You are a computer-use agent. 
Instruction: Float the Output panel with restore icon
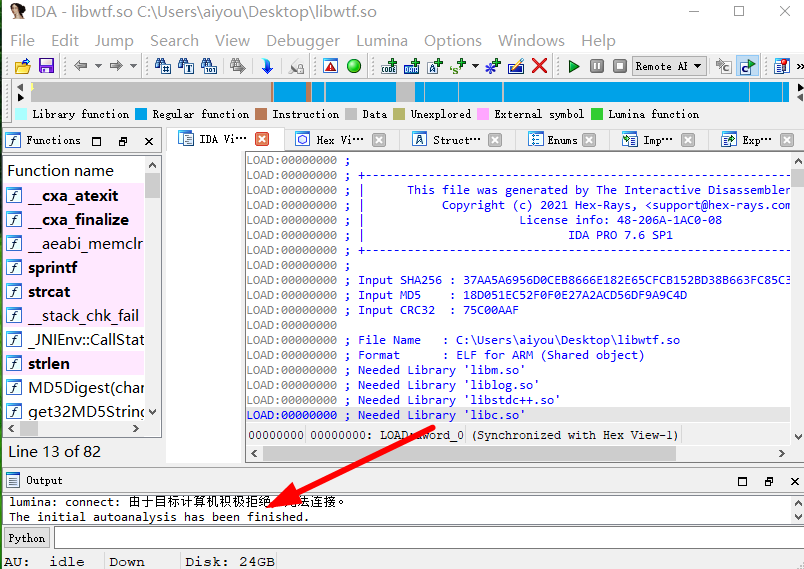click(x=769, y=481)
